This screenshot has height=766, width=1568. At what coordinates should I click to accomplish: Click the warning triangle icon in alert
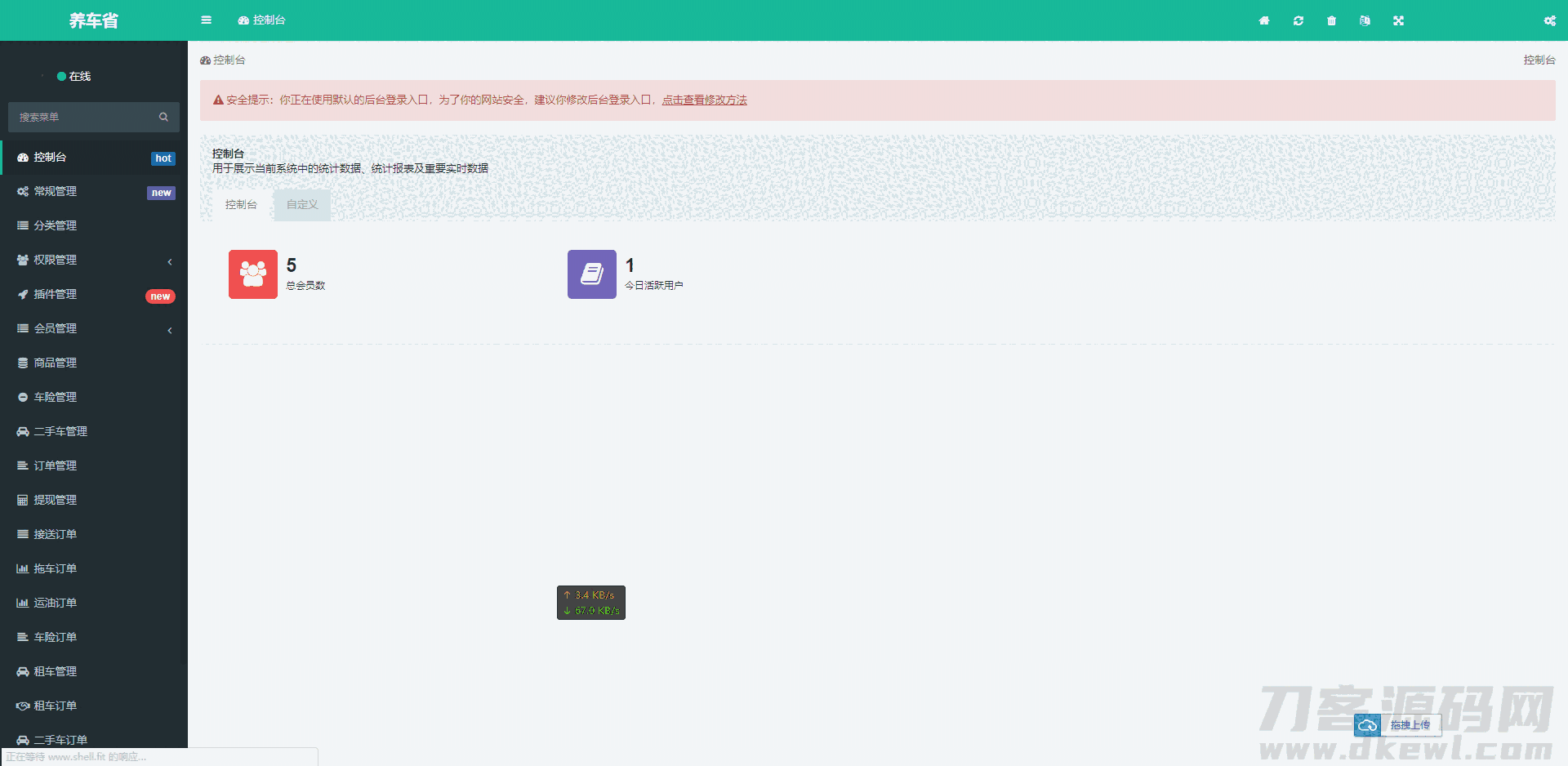[218, 100]
